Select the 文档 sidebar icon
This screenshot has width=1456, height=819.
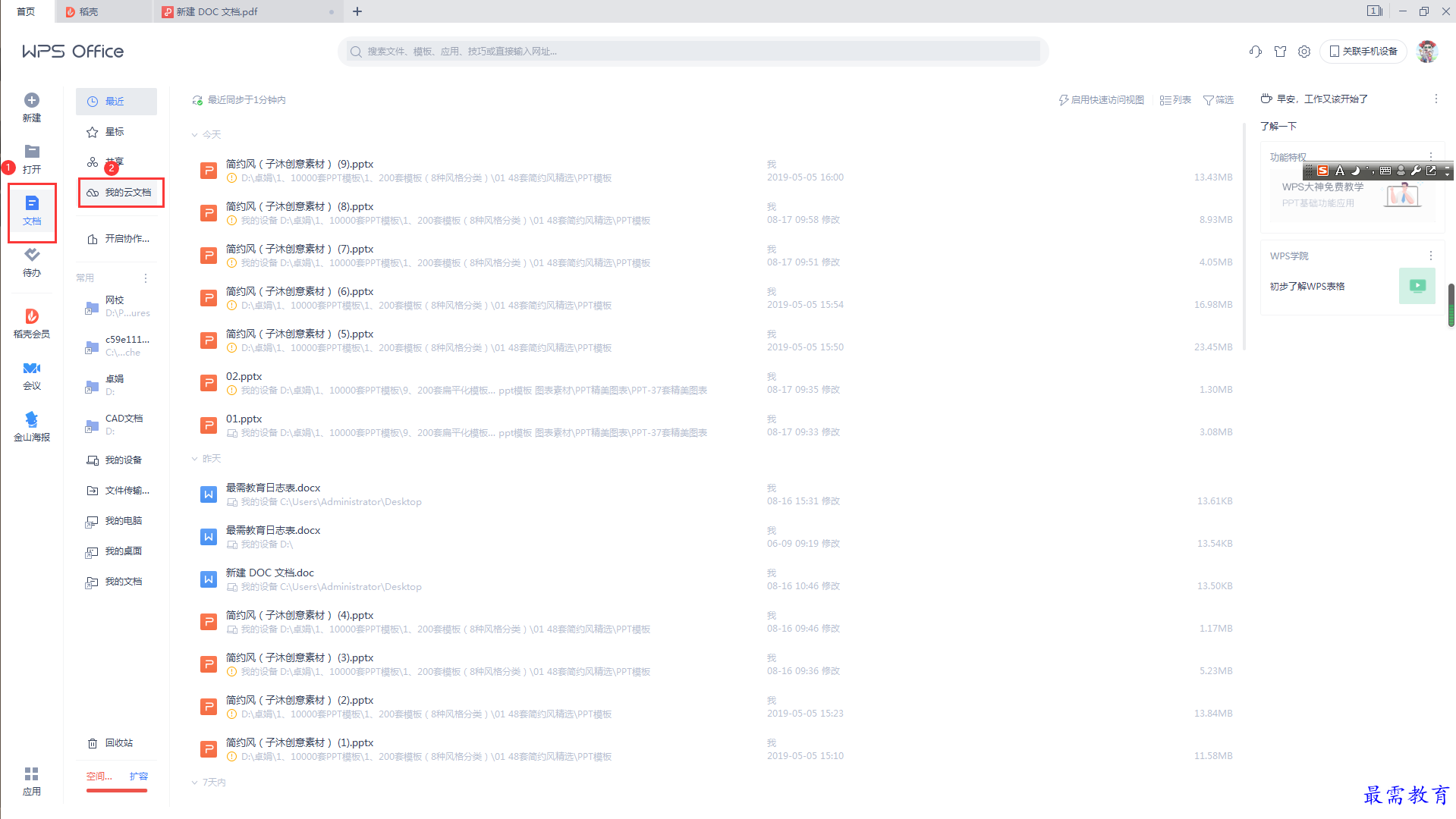pos(32,203)
